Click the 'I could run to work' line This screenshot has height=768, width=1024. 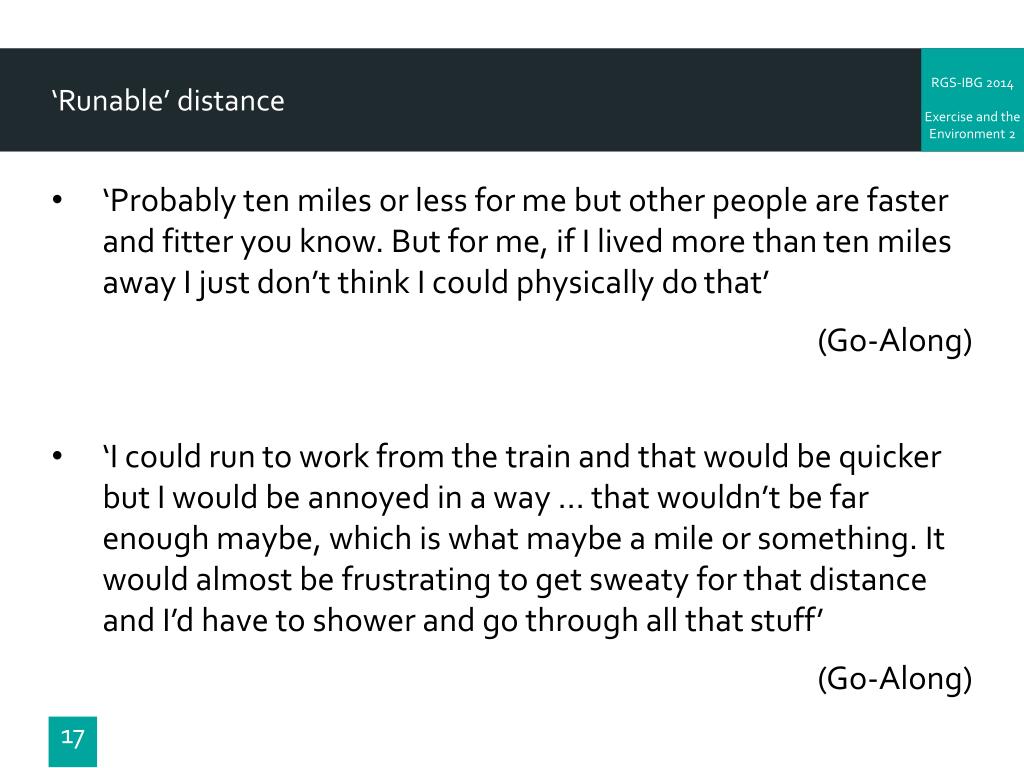point(522,457)
